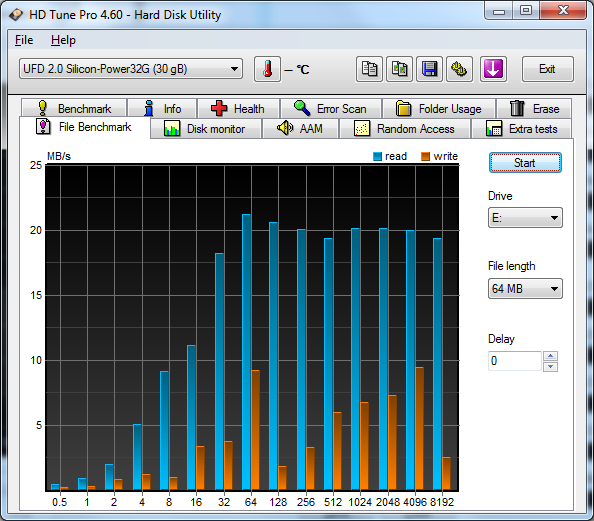Open the File menu
The height and width of the screenshot is (521, 594).
[x=24, y=40]
